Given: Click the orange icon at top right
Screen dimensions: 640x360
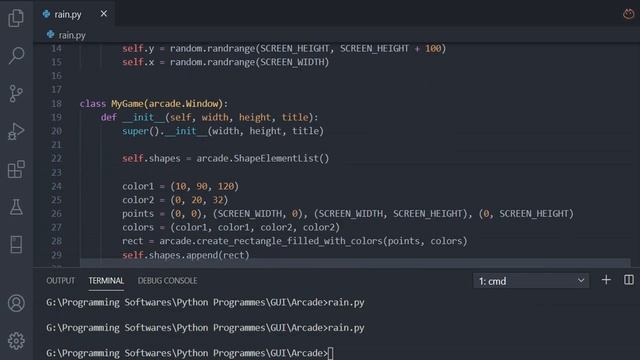Looking at the screenshot, I should tap(629, 14).
